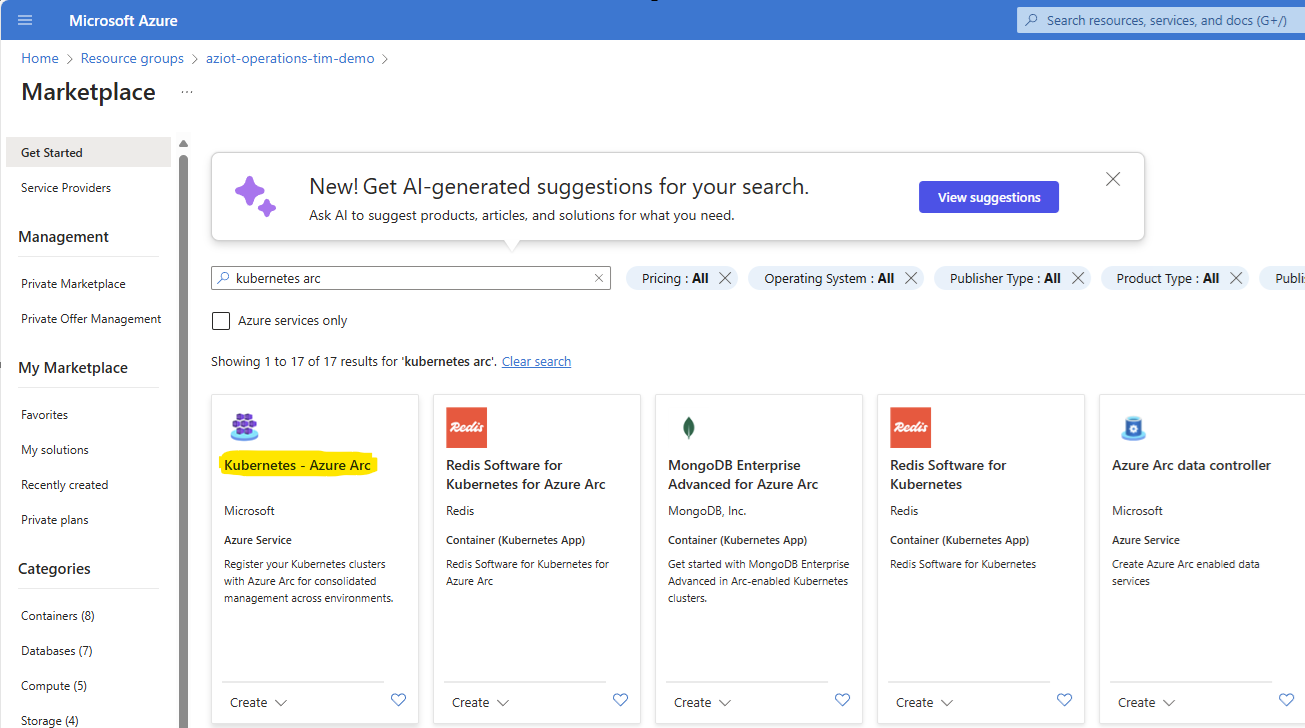The image size is (1305, 728).
Task: Expand Create dropdown for Kubernetes - Azure Arc
Action: pos(258,702)
